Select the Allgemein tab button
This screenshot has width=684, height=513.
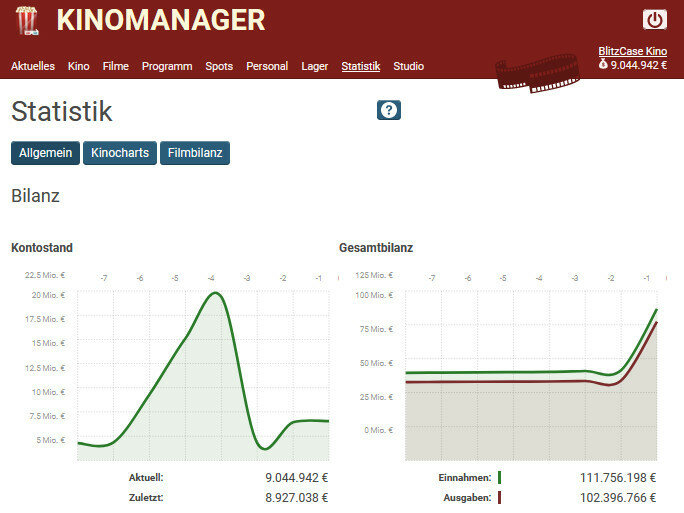pyautogui.click(x=45, y=153)
